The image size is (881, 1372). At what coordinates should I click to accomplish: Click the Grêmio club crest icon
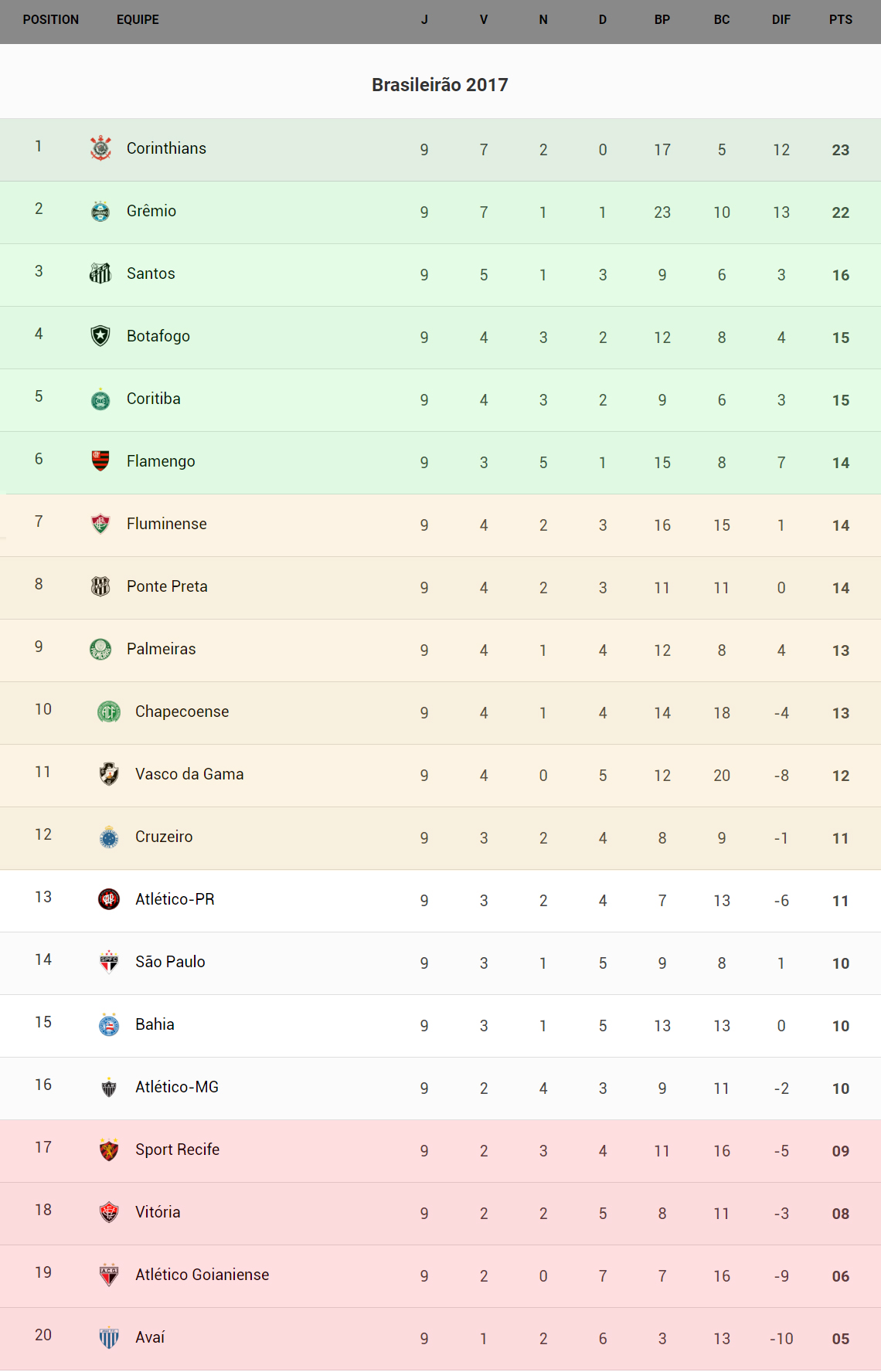(100, 211)
